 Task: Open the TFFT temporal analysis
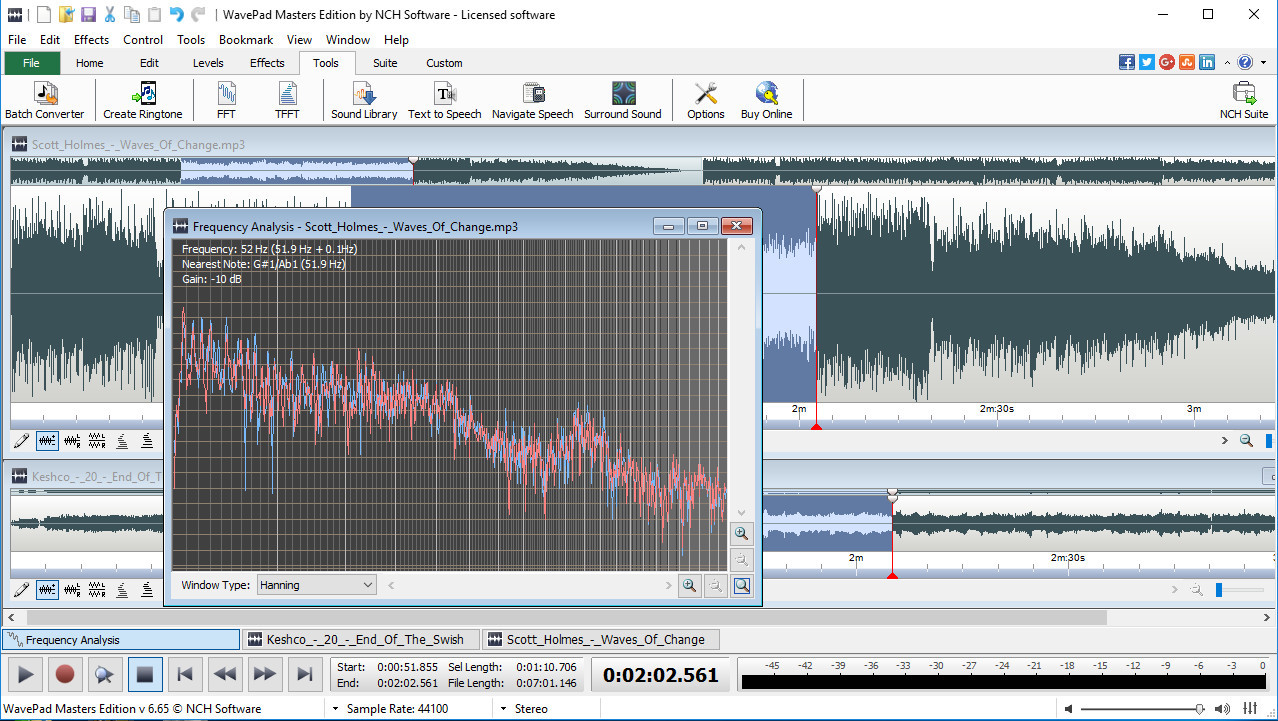[x=287, y=101]
